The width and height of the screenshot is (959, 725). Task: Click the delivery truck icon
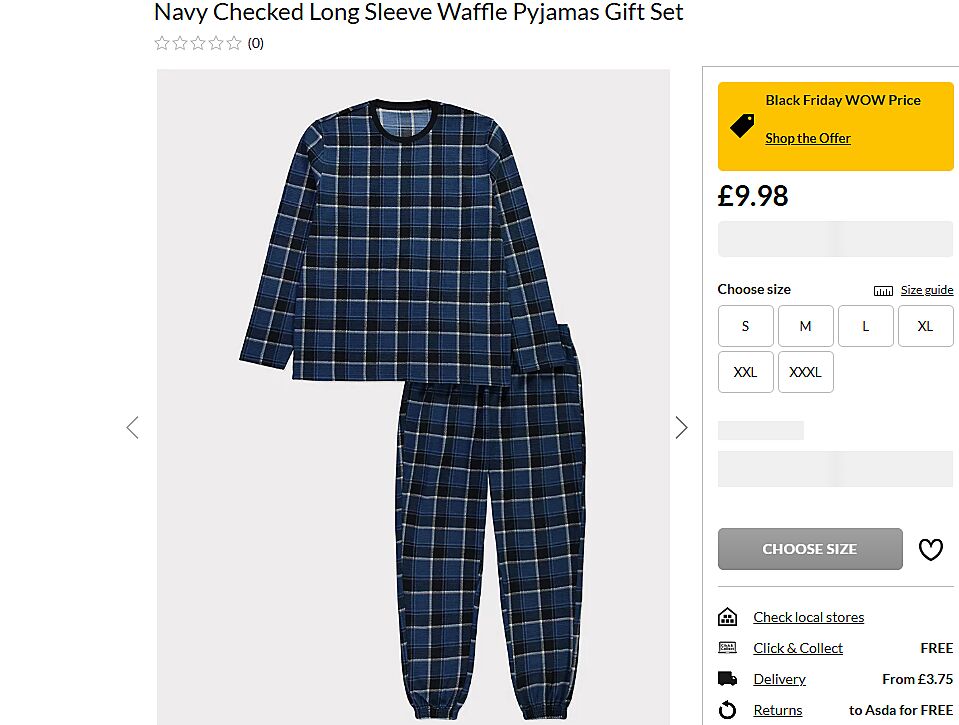(727, 679)
